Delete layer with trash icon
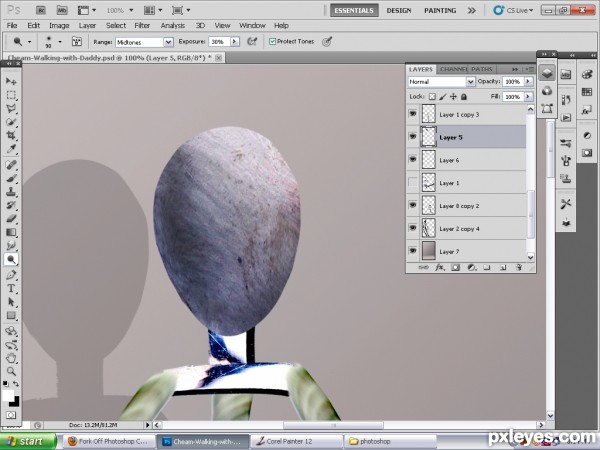Viewport: 600px width, 450px height. tap(519, 267)
